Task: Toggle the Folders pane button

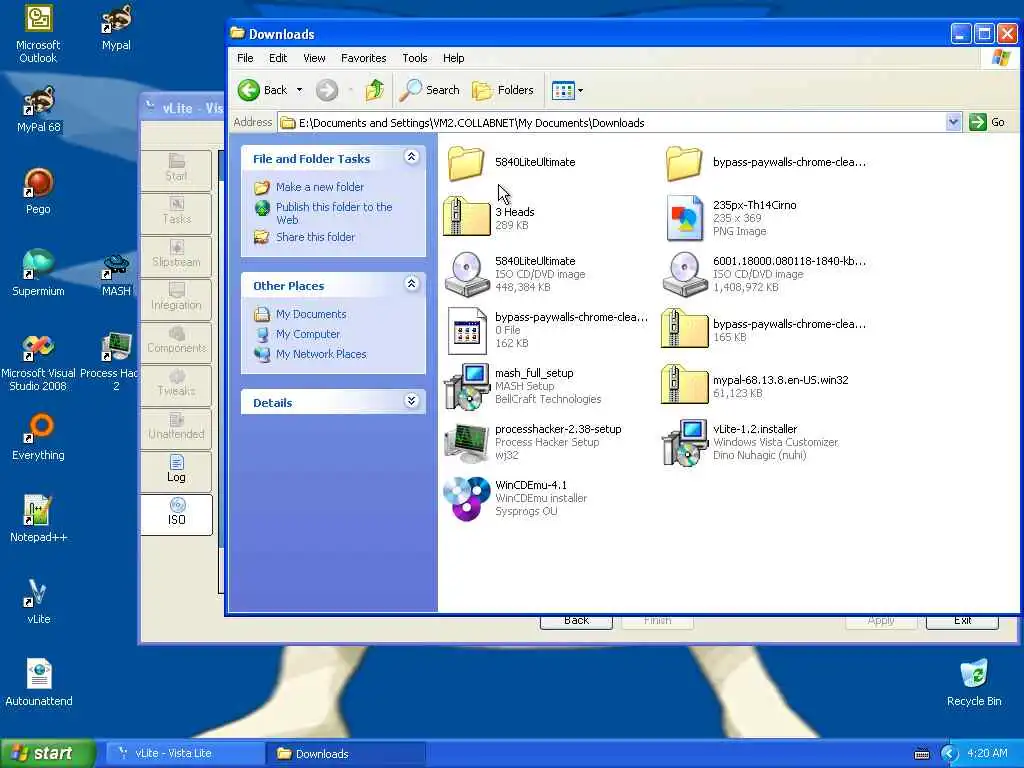Action: (503, 90)
